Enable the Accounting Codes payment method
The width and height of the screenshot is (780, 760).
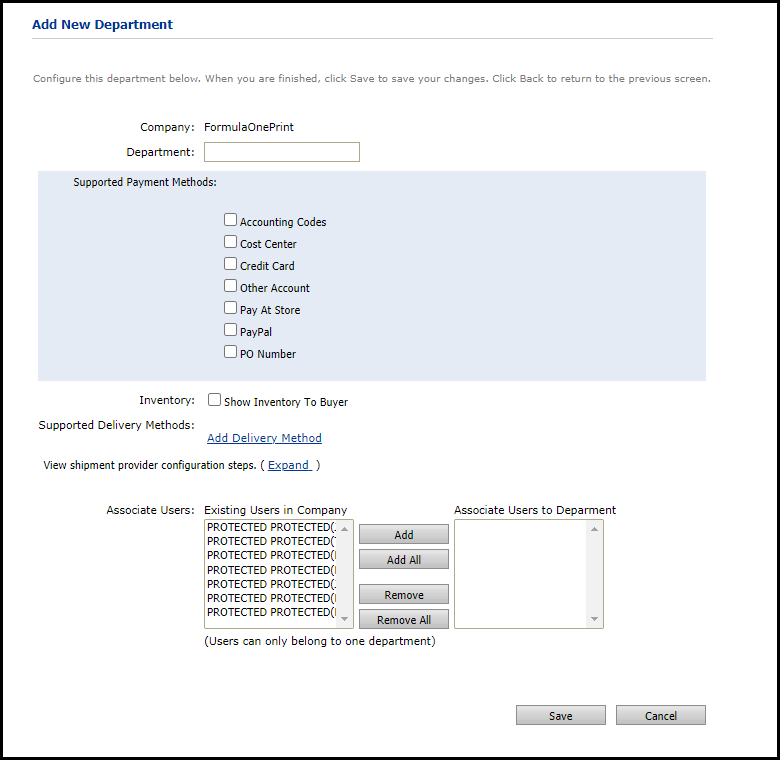click(x=231, y=220)
